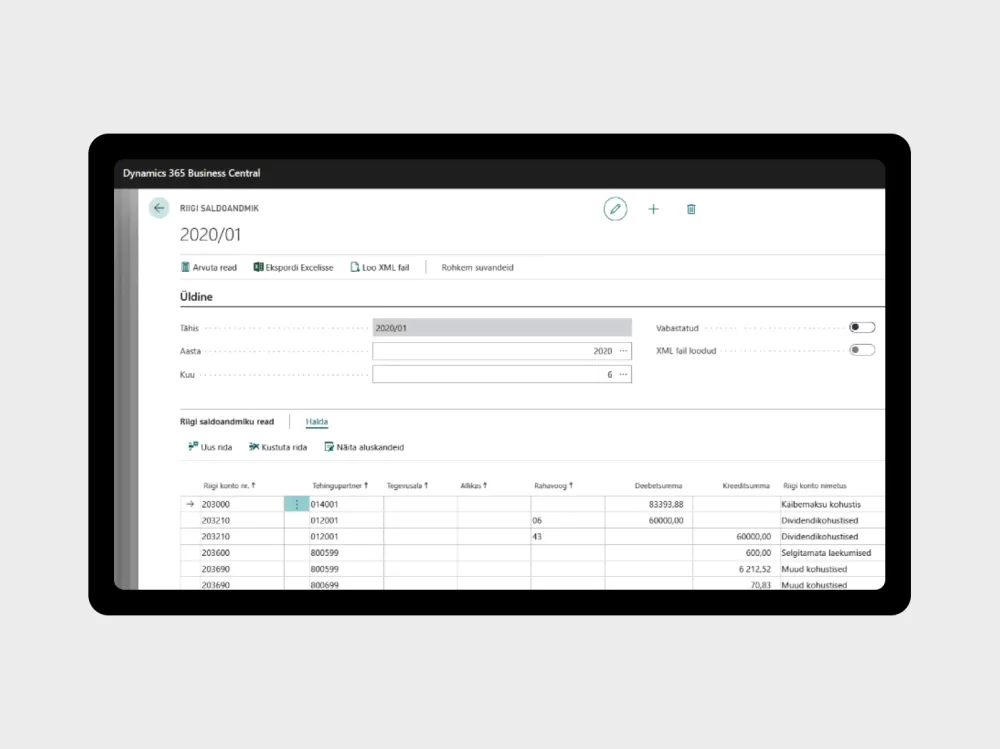The image size is (1000, 749).
Task: Click Deebetsumma column header
Action: coord(658,486)
